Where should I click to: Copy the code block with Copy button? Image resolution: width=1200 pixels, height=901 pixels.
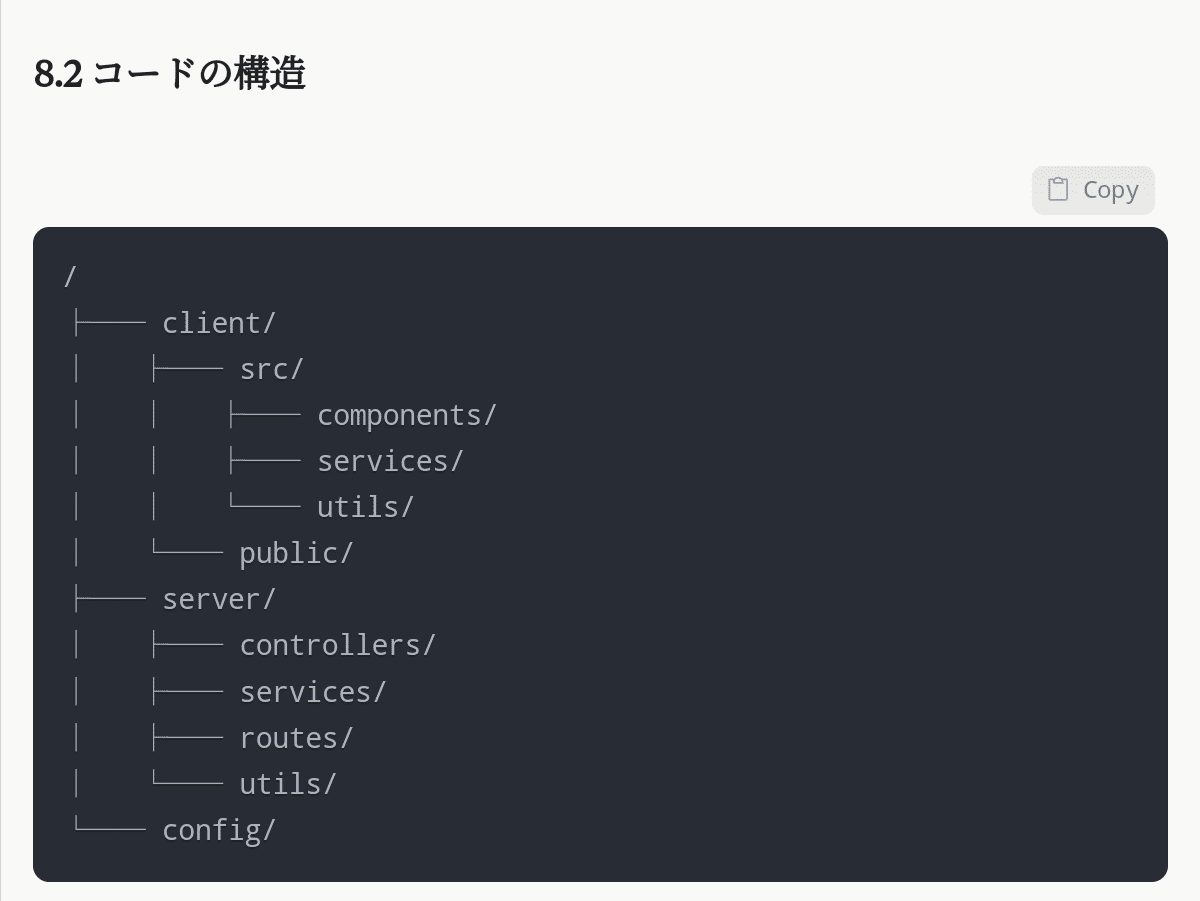coord(1093,190)
